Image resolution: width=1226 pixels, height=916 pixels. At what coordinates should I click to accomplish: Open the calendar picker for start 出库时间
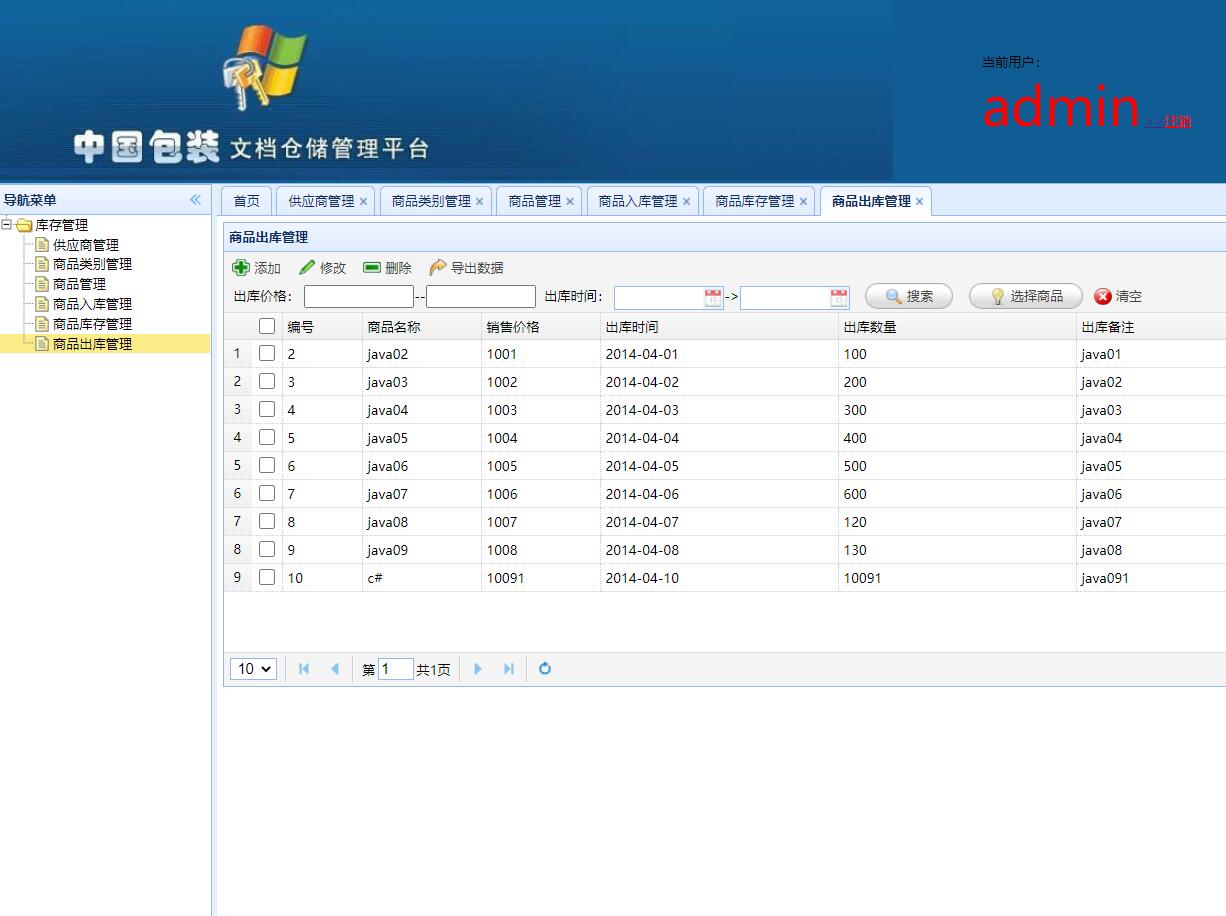pyautogui.click(x=710, y=296)
